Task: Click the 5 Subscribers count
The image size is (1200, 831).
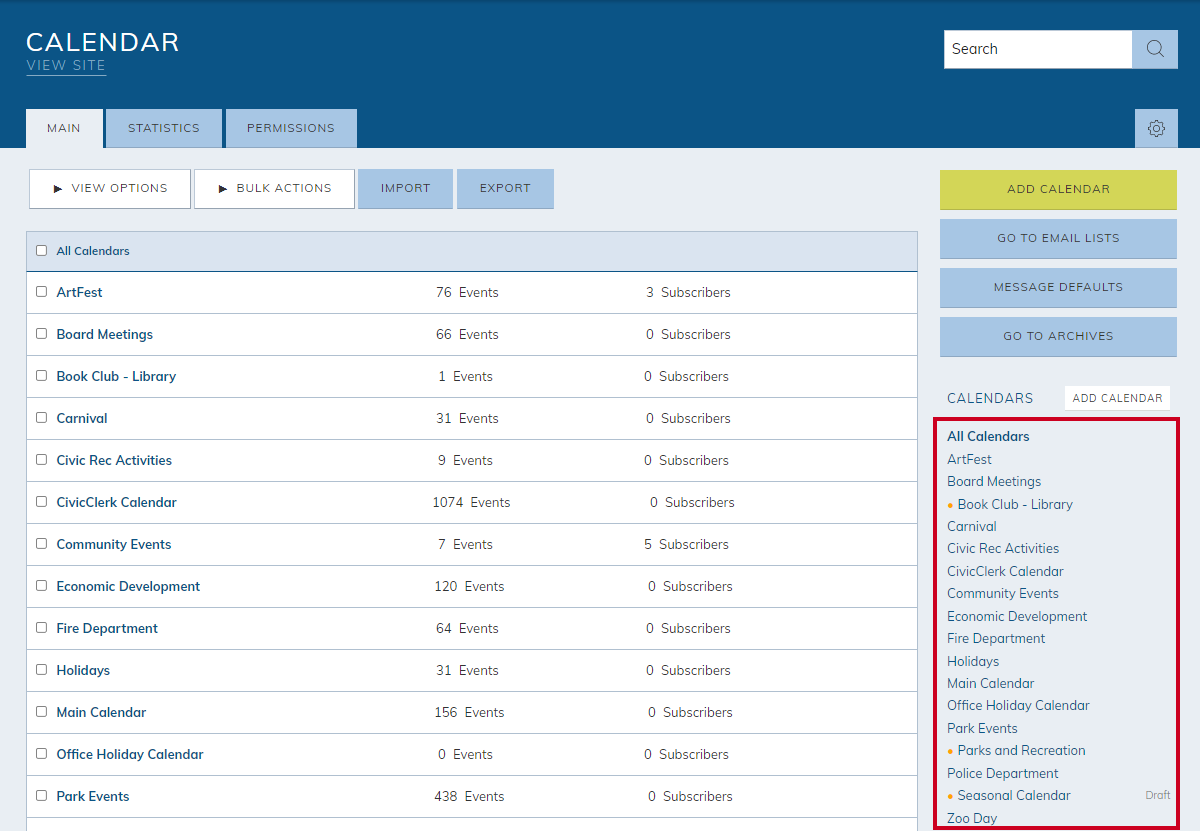Action: tap(687, 544)
